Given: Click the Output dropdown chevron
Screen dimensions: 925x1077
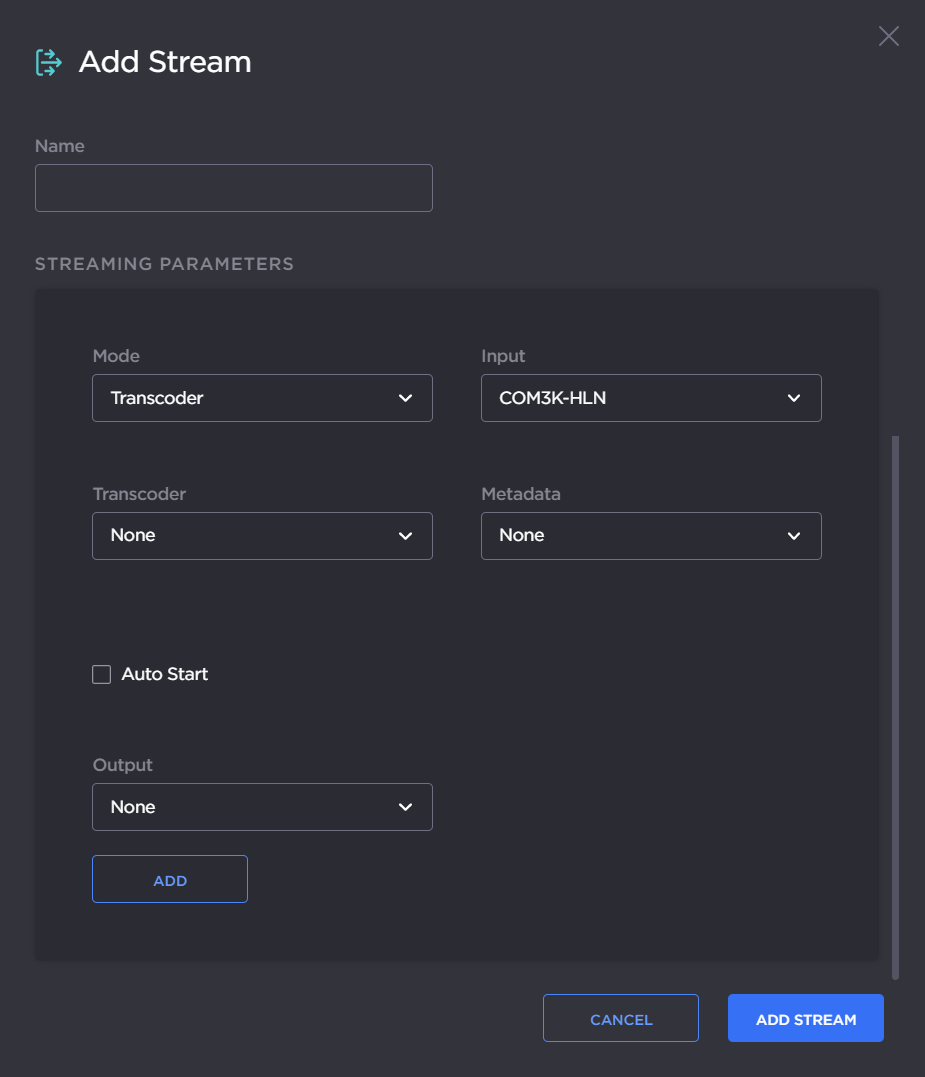Looking at the screenshot, I should pyautogui.click(x=405, y=807).
